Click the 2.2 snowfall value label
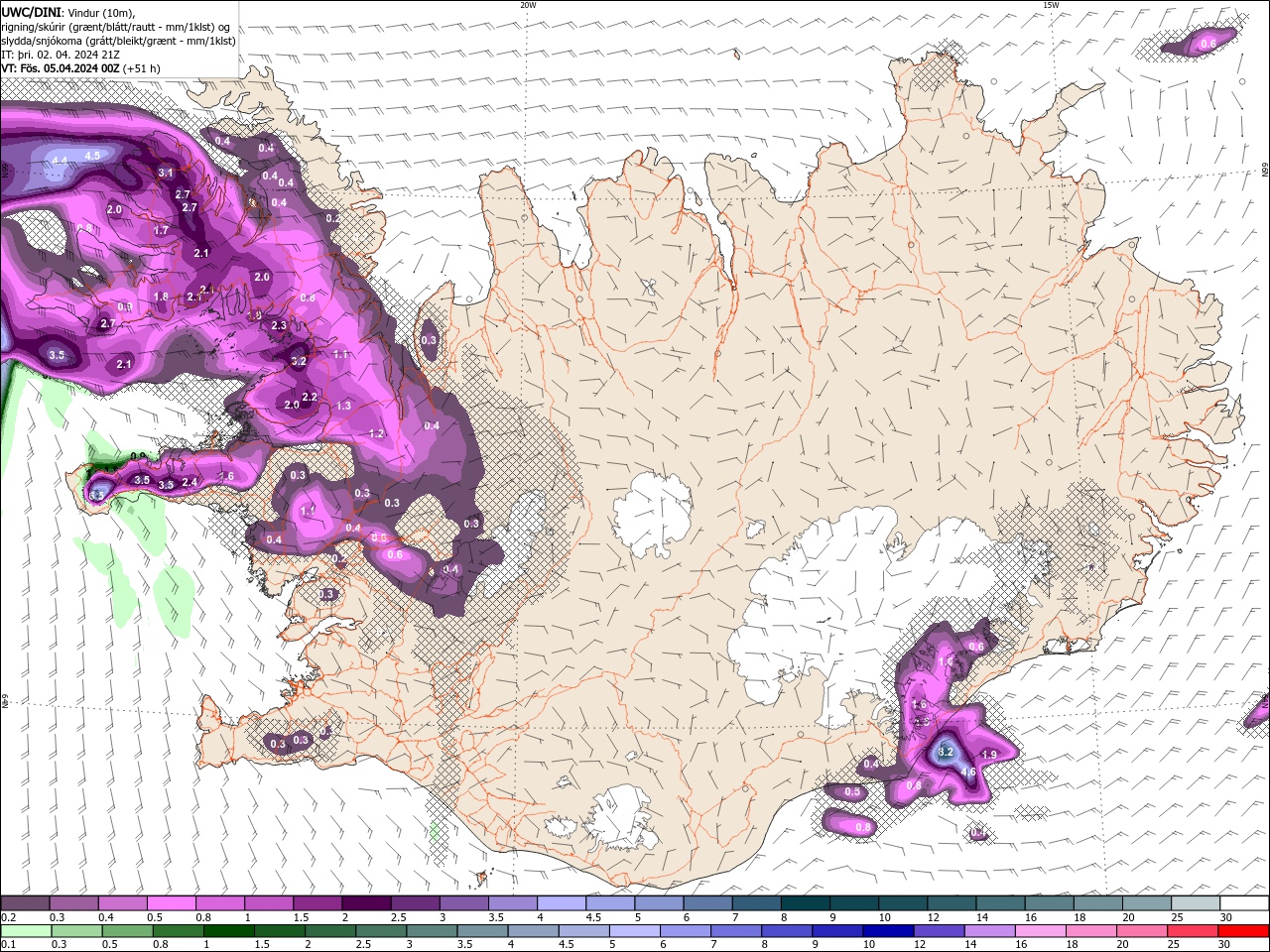Screen dimensions: 1270x952 click(x=309, y=398)
